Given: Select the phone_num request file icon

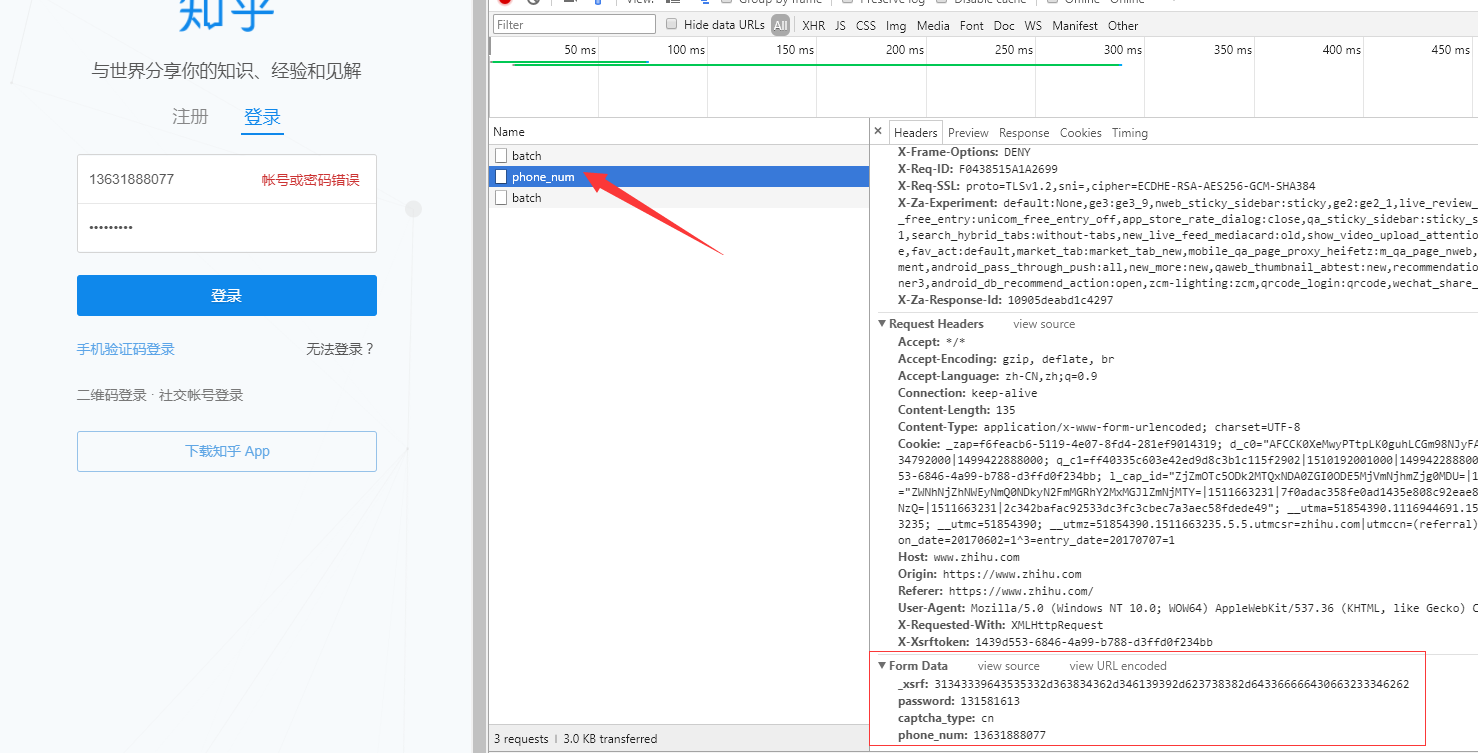Looking at the screenshot, I should (x=501, y=177).
